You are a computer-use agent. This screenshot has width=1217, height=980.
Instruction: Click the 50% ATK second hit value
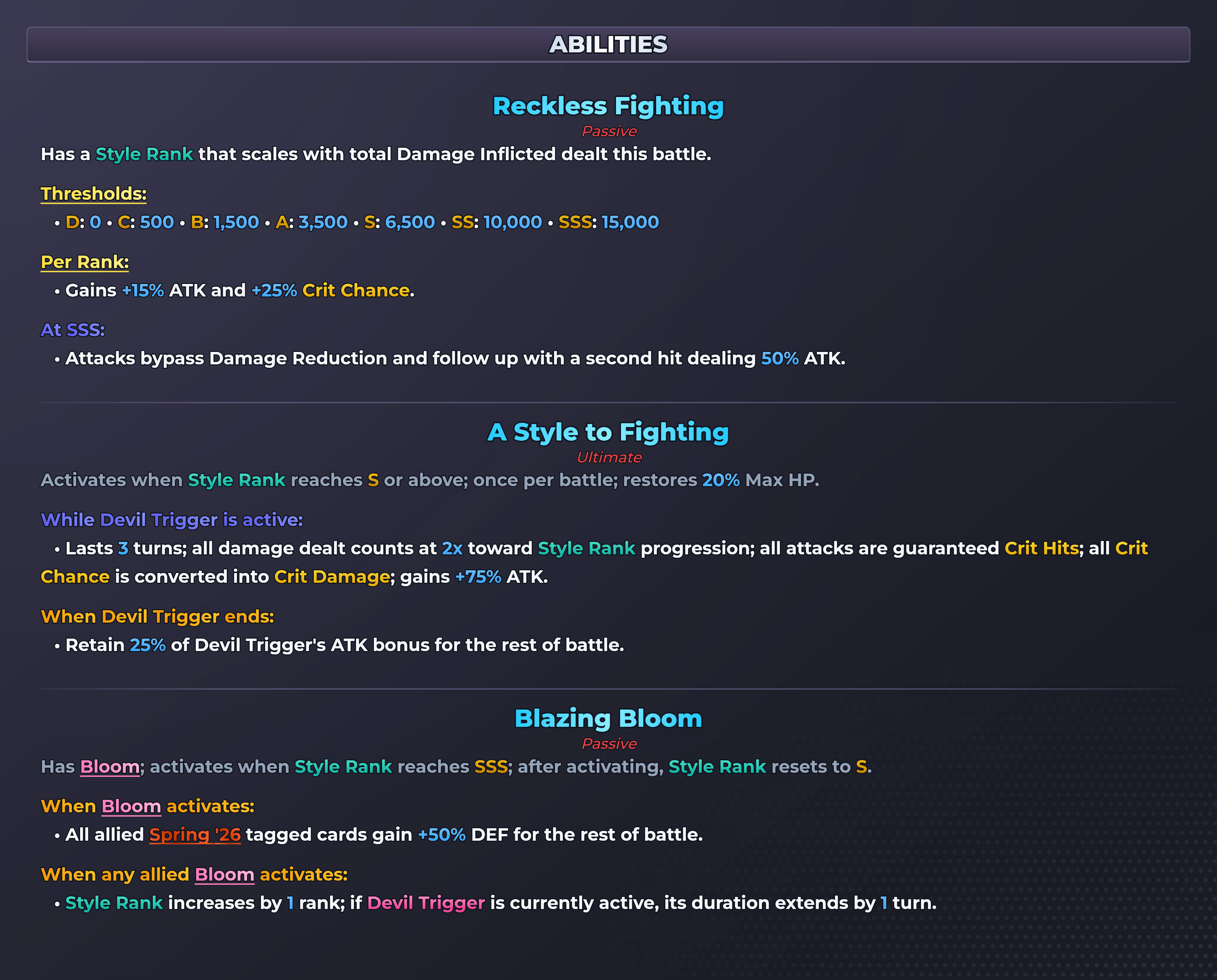click(x=780, y=358)
